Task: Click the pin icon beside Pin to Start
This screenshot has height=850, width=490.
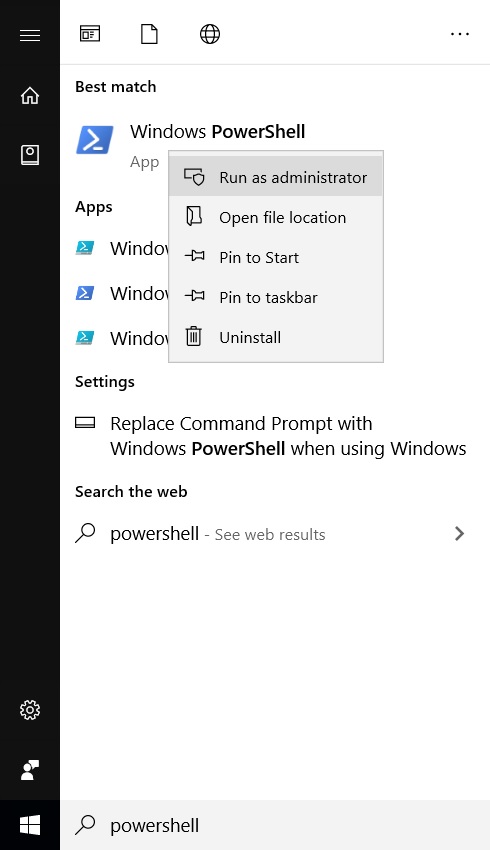Action: pyautogui.click(x=194, y=255)
